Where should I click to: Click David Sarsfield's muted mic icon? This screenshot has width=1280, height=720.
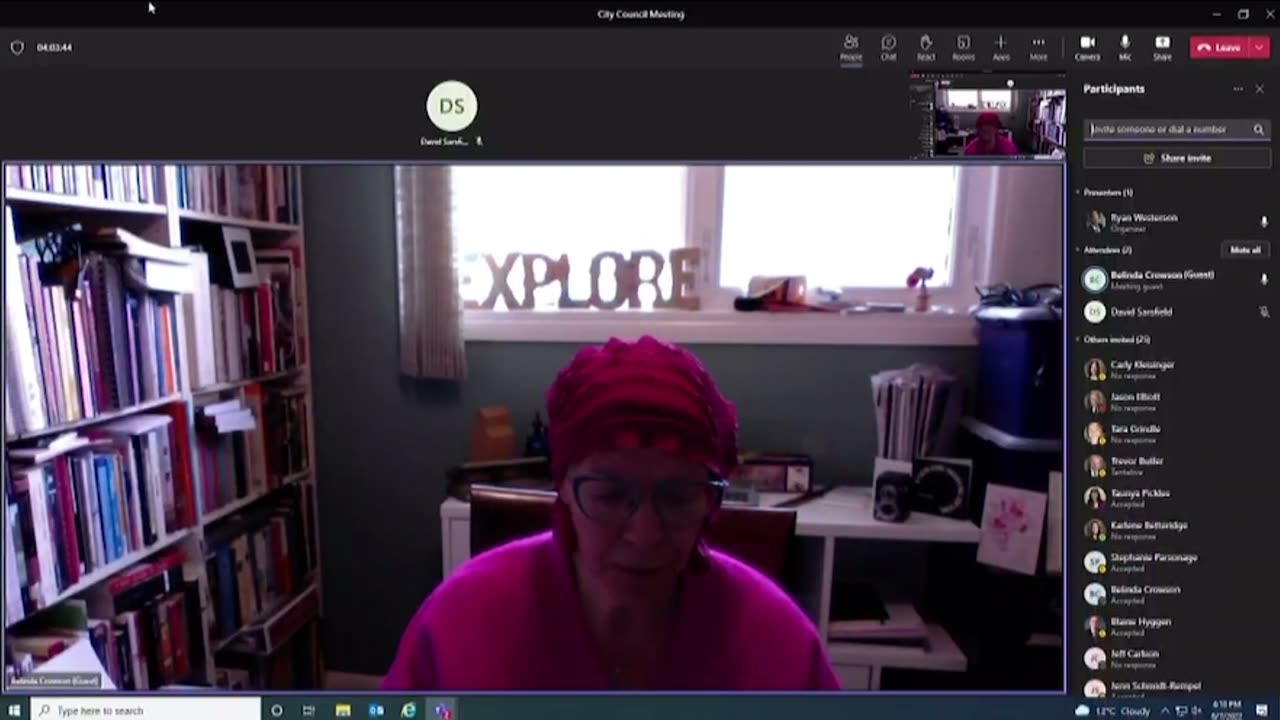click(x=1264, y=311)
